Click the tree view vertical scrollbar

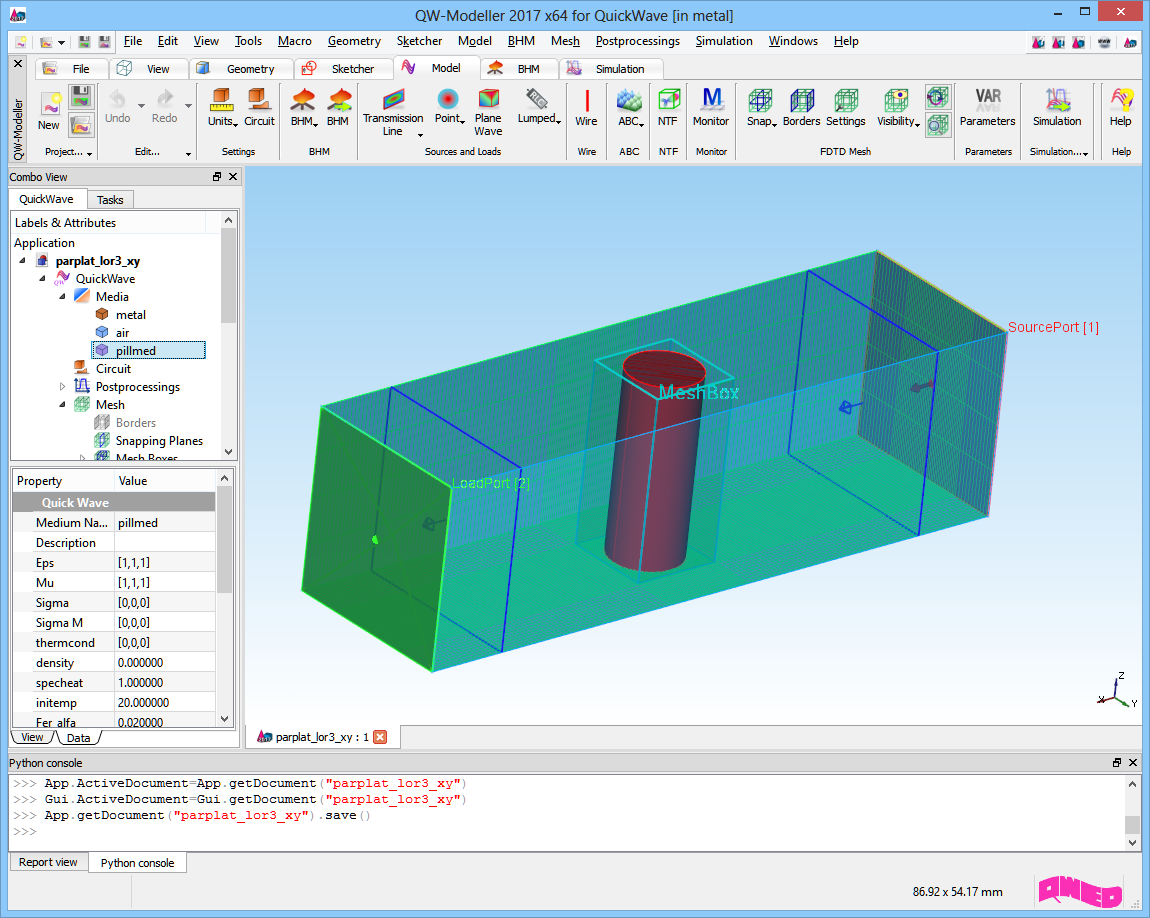pyautogui.click(x=228, y=275)
